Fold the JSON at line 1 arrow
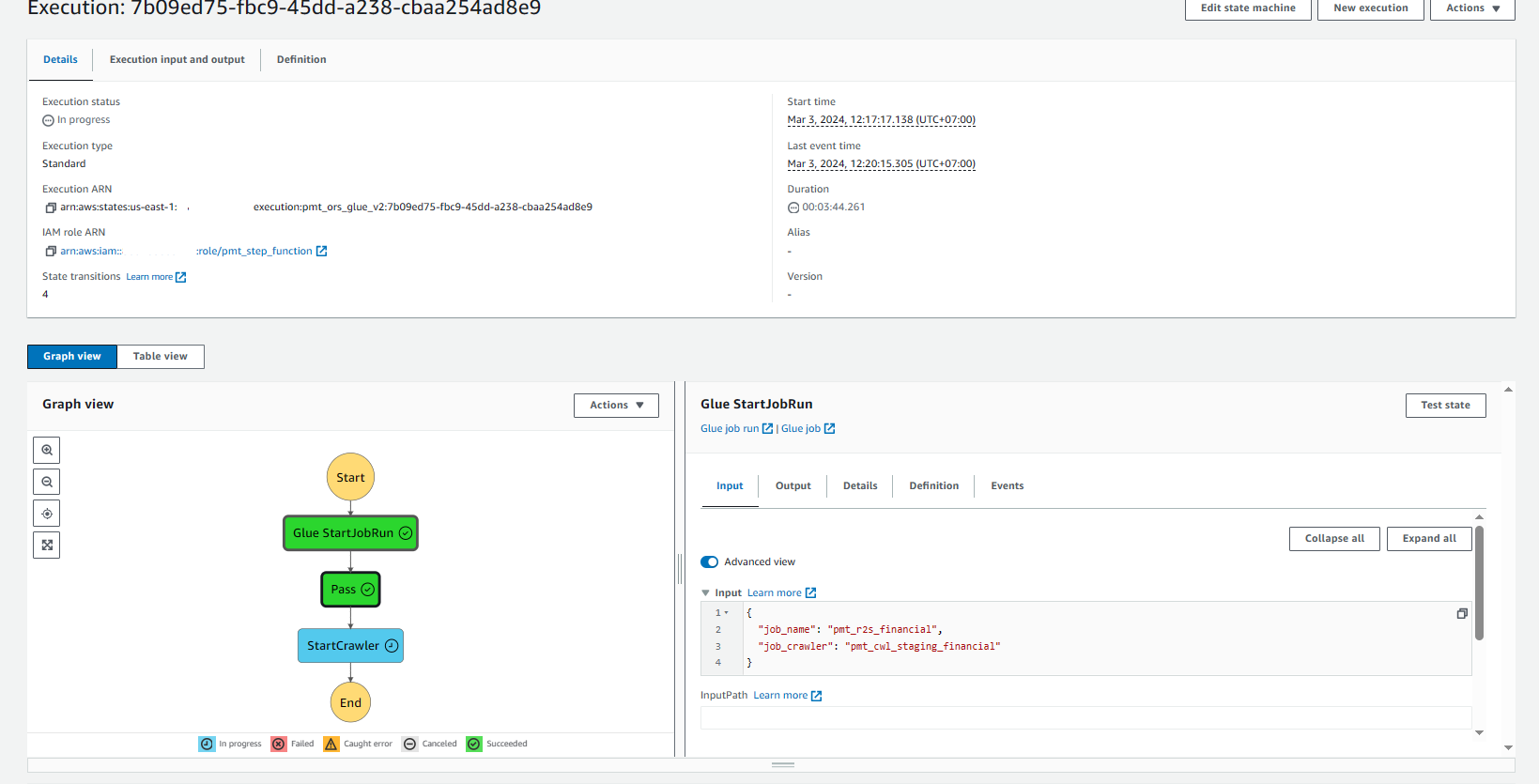 point(726,613)
